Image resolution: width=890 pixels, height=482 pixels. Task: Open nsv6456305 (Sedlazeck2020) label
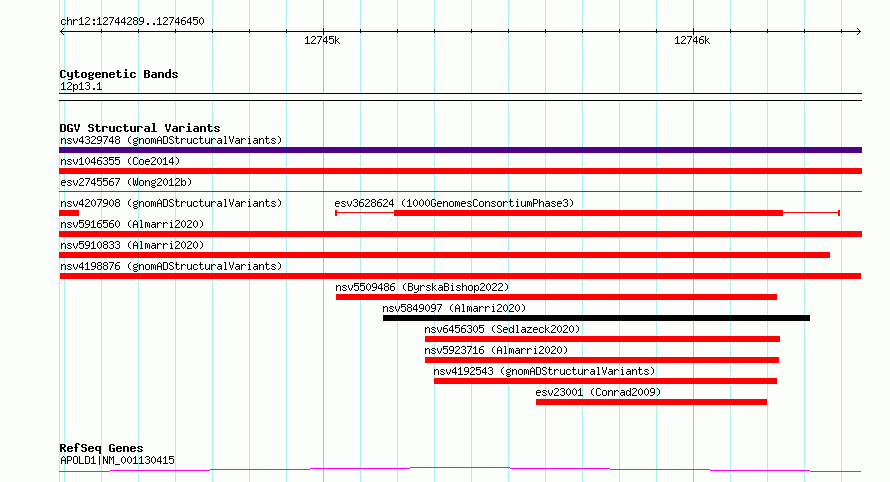(502, 329)
